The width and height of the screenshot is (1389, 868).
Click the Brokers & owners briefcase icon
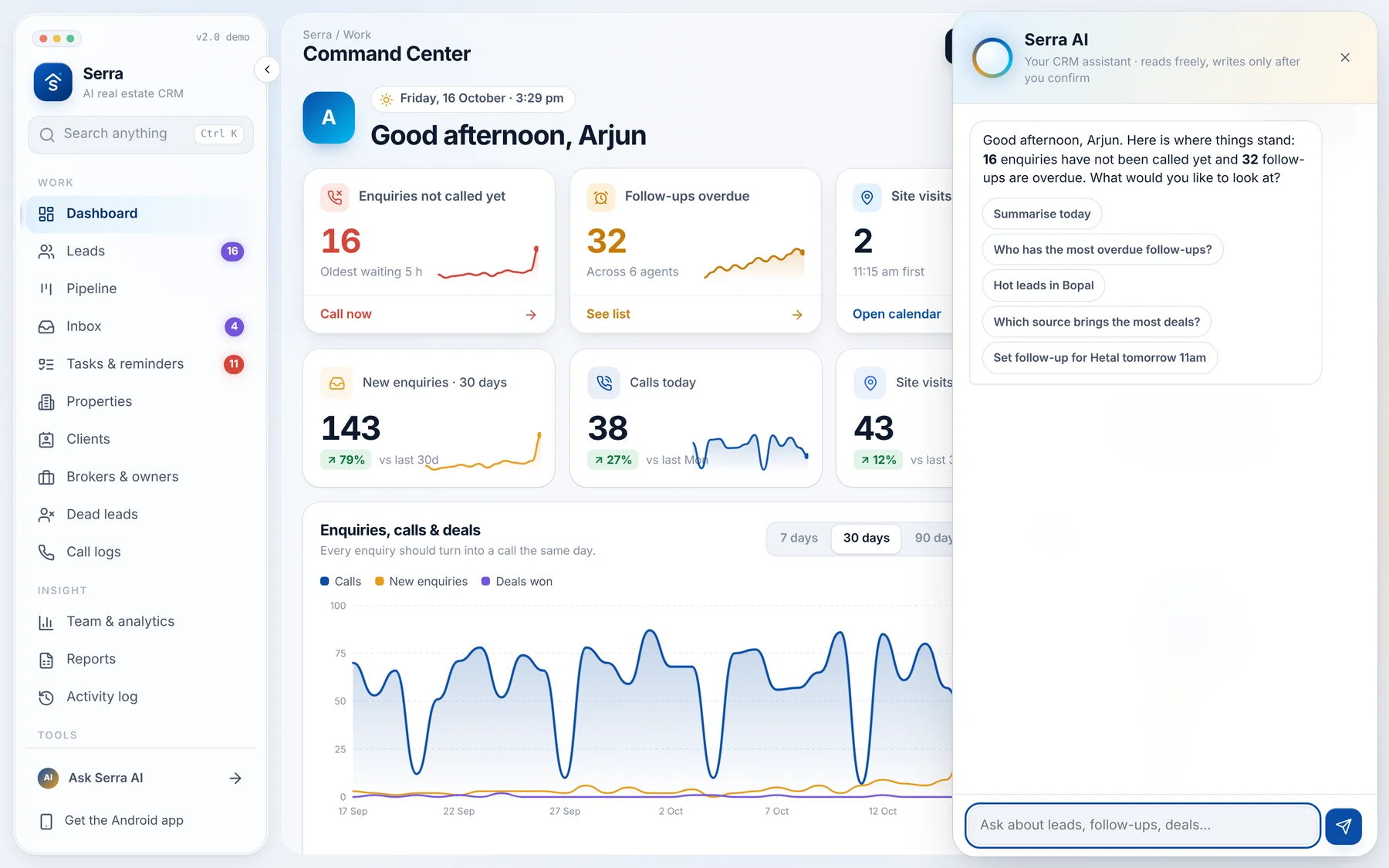click(46, 477)
